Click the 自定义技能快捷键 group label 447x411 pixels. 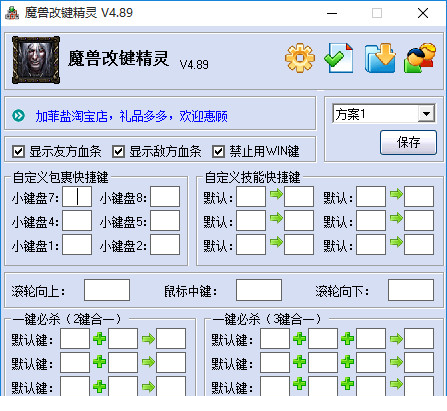click(x=252, y=177)
